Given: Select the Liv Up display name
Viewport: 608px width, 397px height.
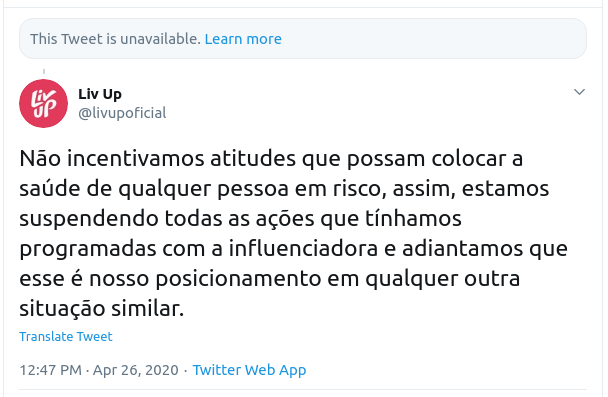Looking at the screenshot, I should (100, 94).
